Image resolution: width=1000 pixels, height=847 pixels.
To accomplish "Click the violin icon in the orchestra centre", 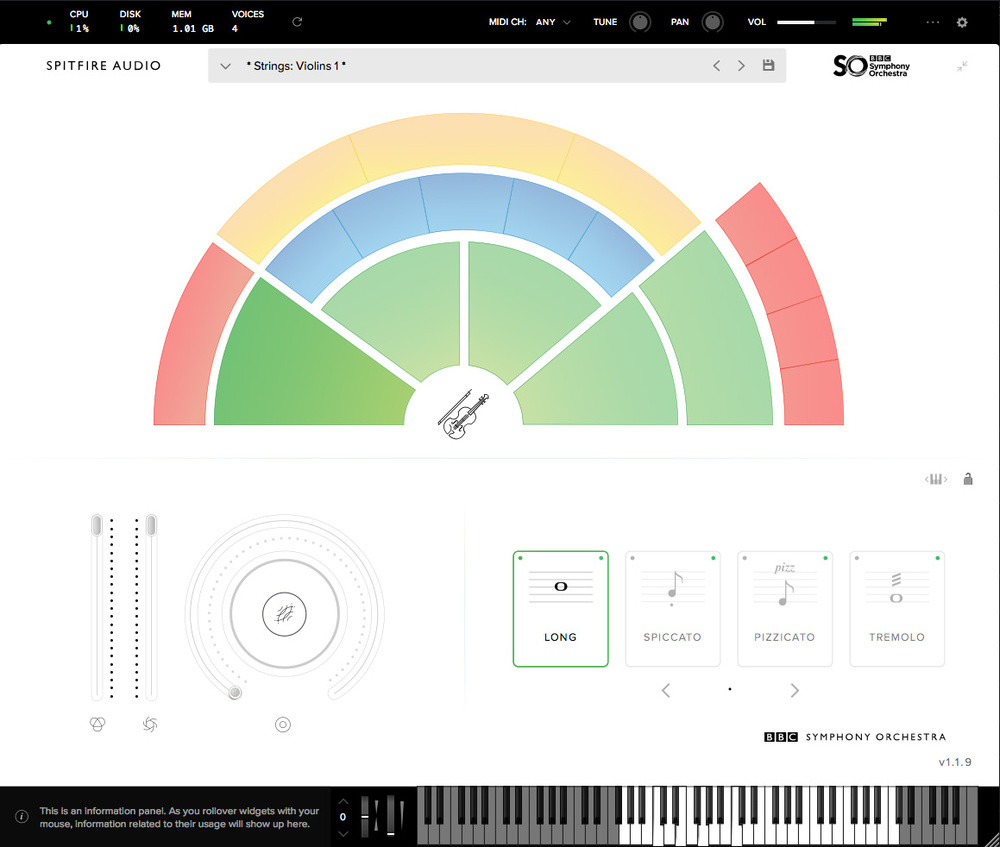I will [463, 415].
